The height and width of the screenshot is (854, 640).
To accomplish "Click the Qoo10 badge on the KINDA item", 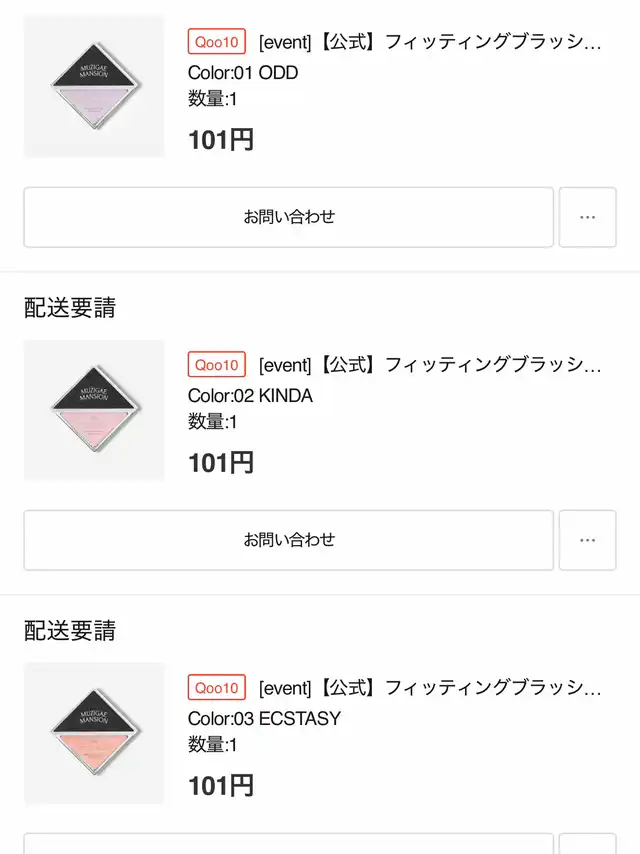I will point(217,364).
